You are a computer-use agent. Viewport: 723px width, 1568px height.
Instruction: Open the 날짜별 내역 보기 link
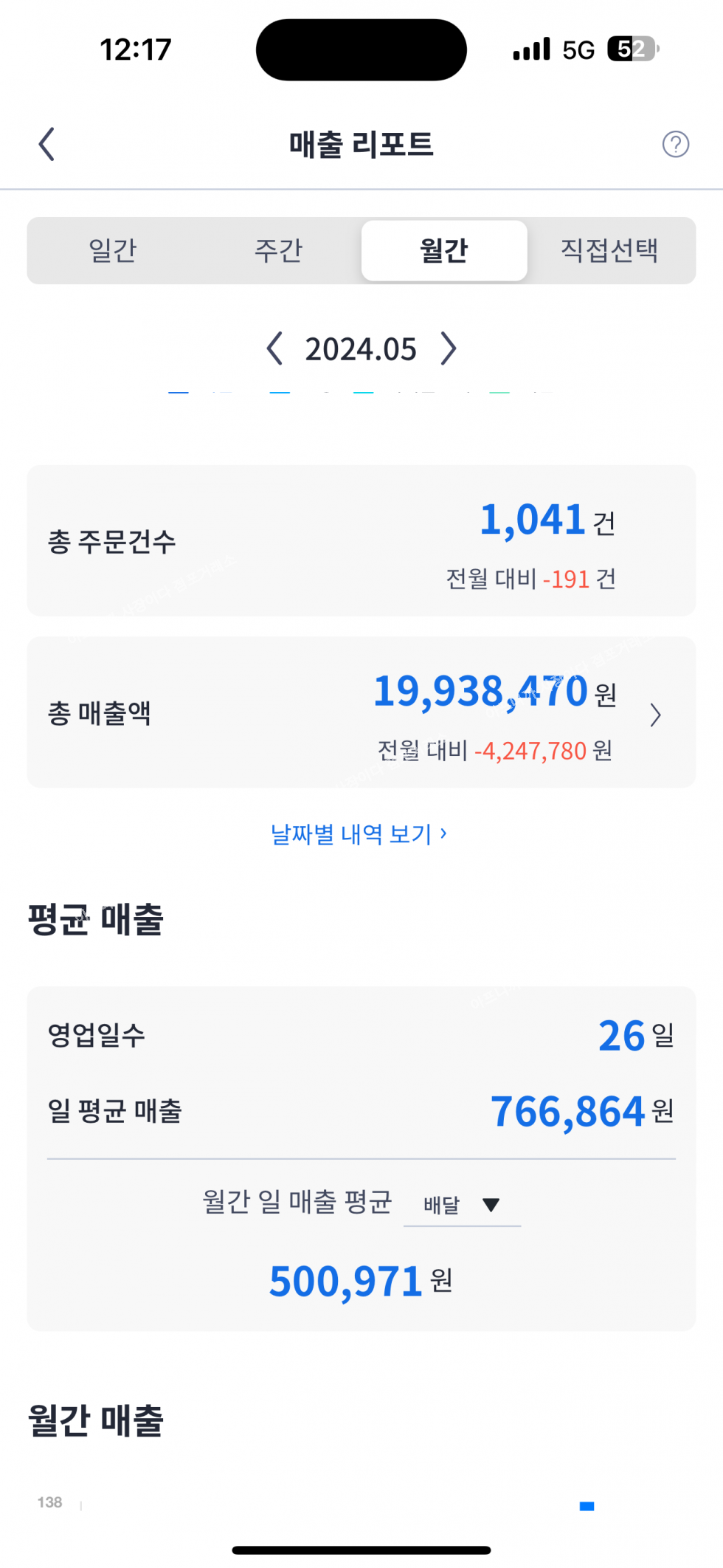[359, 834]
